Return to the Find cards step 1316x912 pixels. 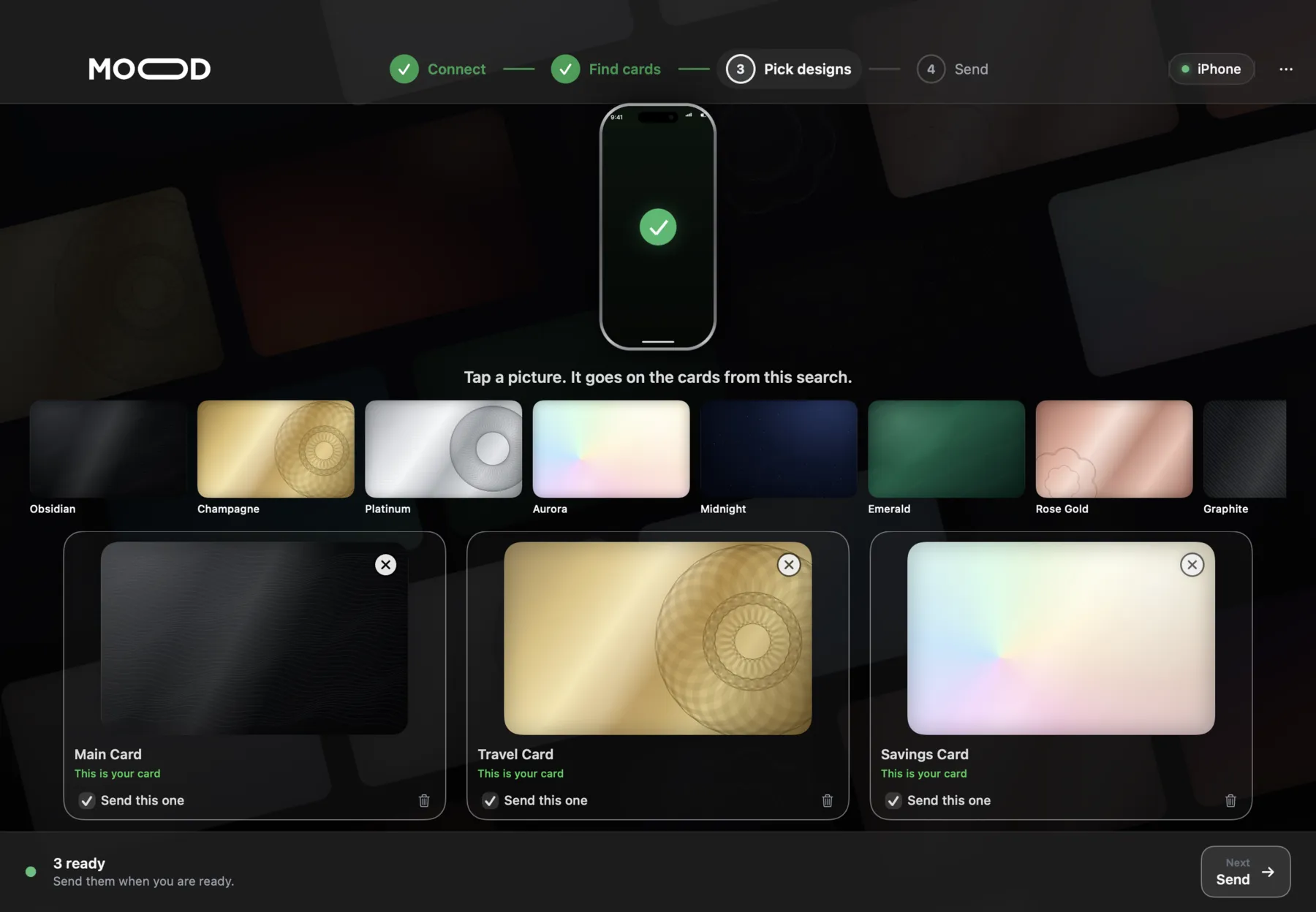[605, 69]
